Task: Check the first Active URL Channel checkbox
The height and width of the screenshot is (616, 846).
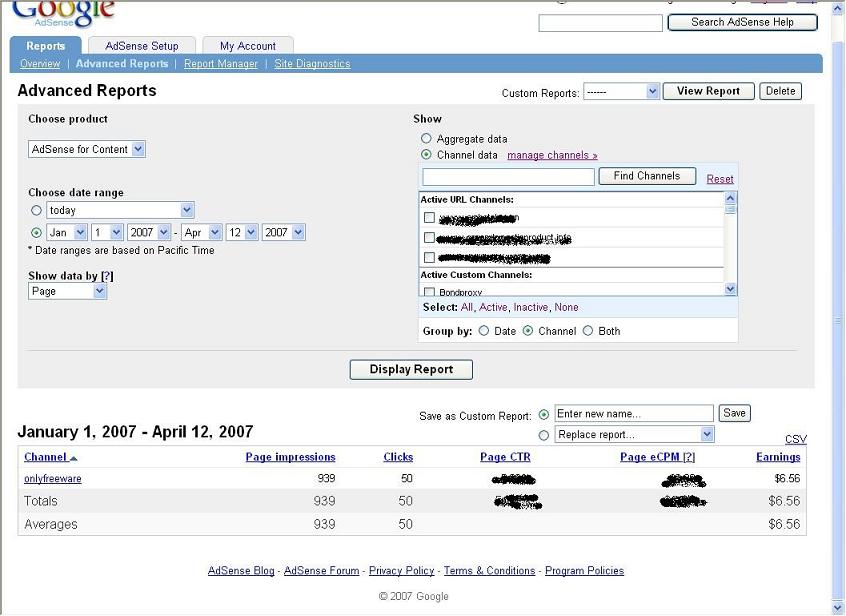Action: [x=429, y=217]
